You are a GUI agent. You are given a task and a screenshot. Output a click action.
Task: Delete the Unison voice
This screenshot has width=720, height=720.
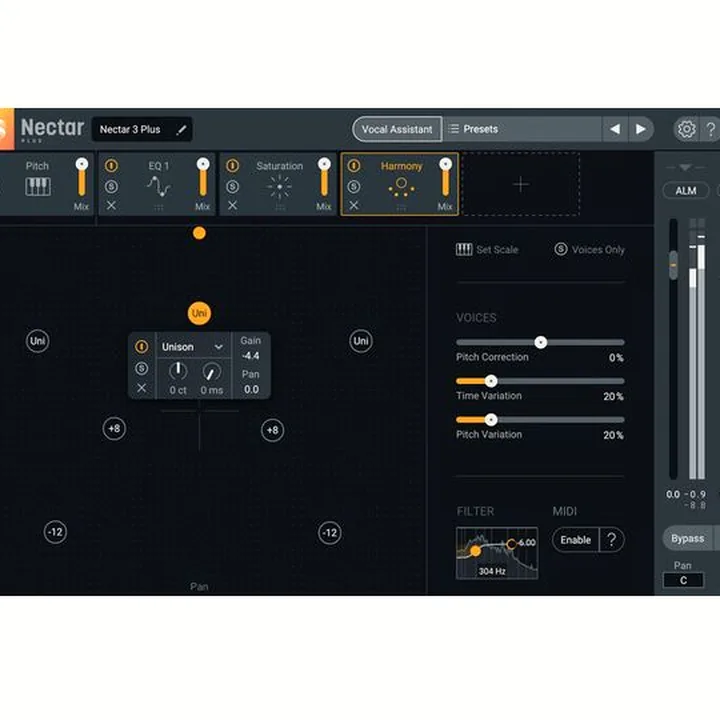[x=141, y=388]
